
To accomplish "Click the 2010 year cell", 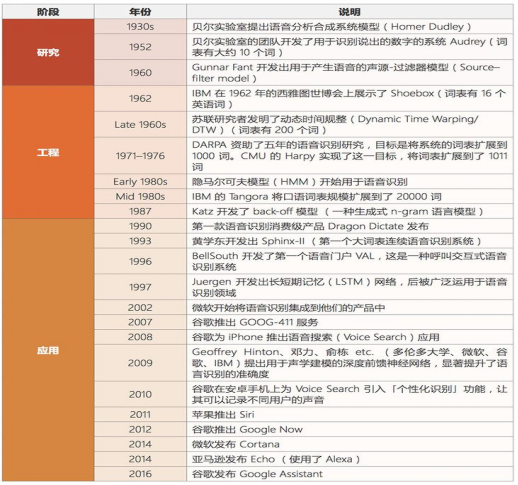I will 140,394.
